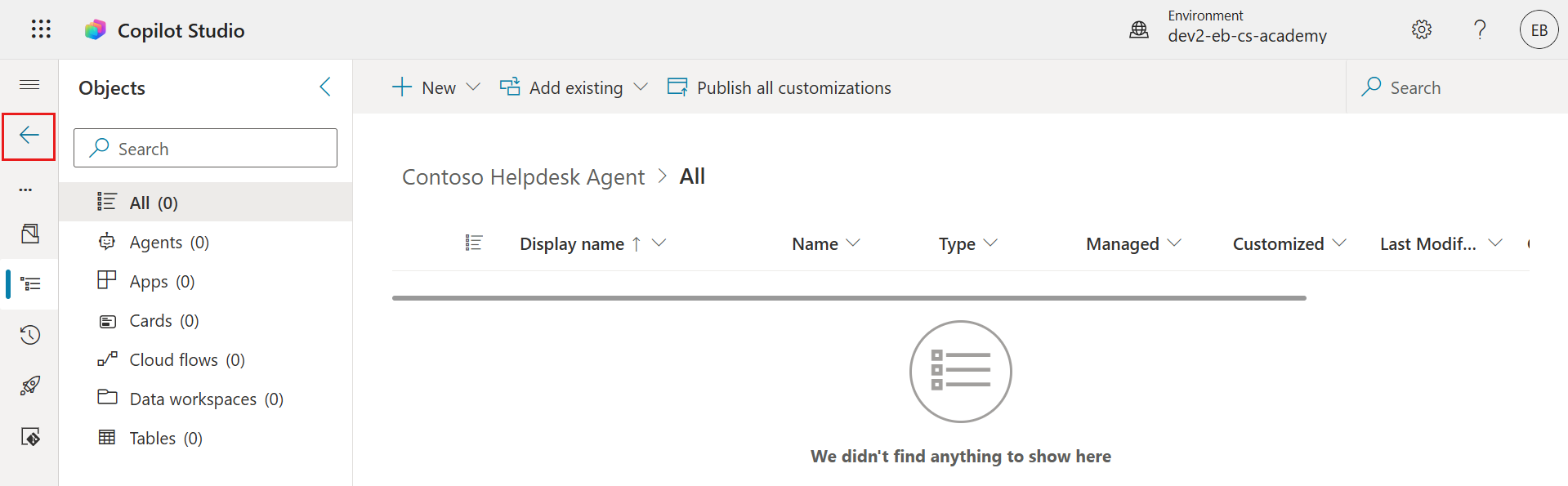Screen dimensions: 1568x486
Task: Collapse the Objects panel with chevron
Action: (x=325, y=87)
